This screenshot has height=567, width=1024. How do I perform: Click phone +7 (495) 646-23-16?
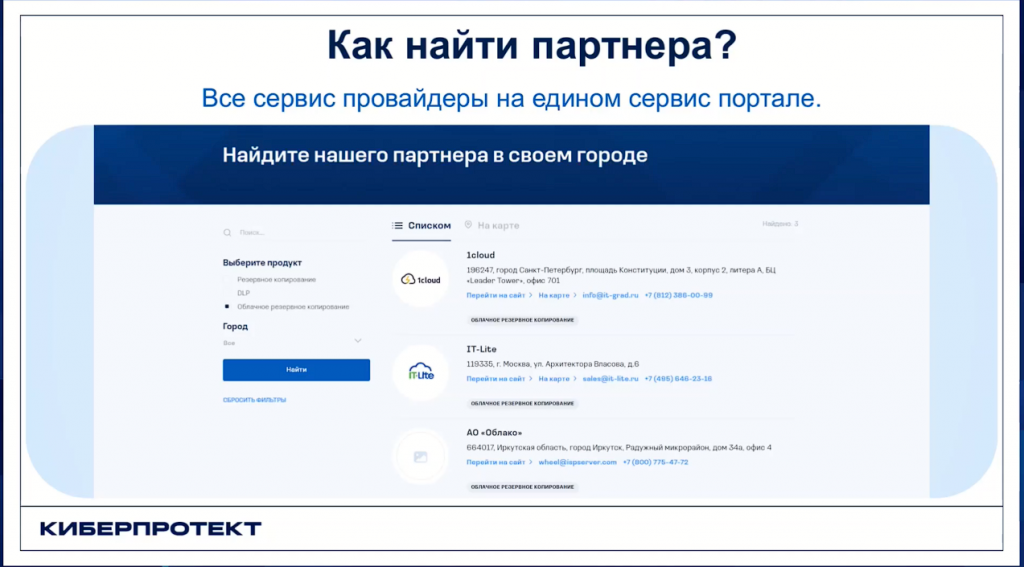tap(678, 379)
